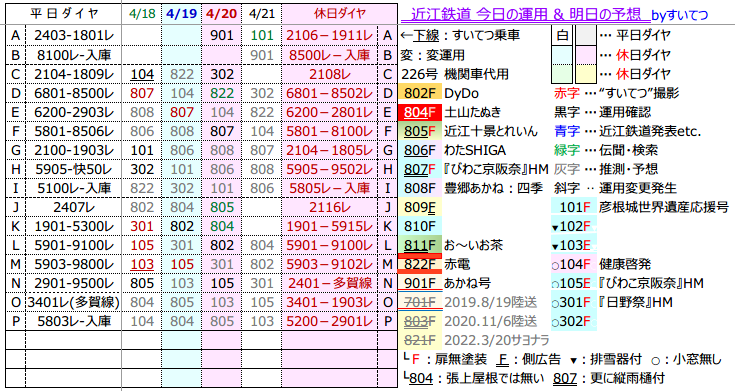Image resolution: width=735 pixels, height=391 pixels.
Task: Click underlined red 103 in row M
Action: point(142,264)
